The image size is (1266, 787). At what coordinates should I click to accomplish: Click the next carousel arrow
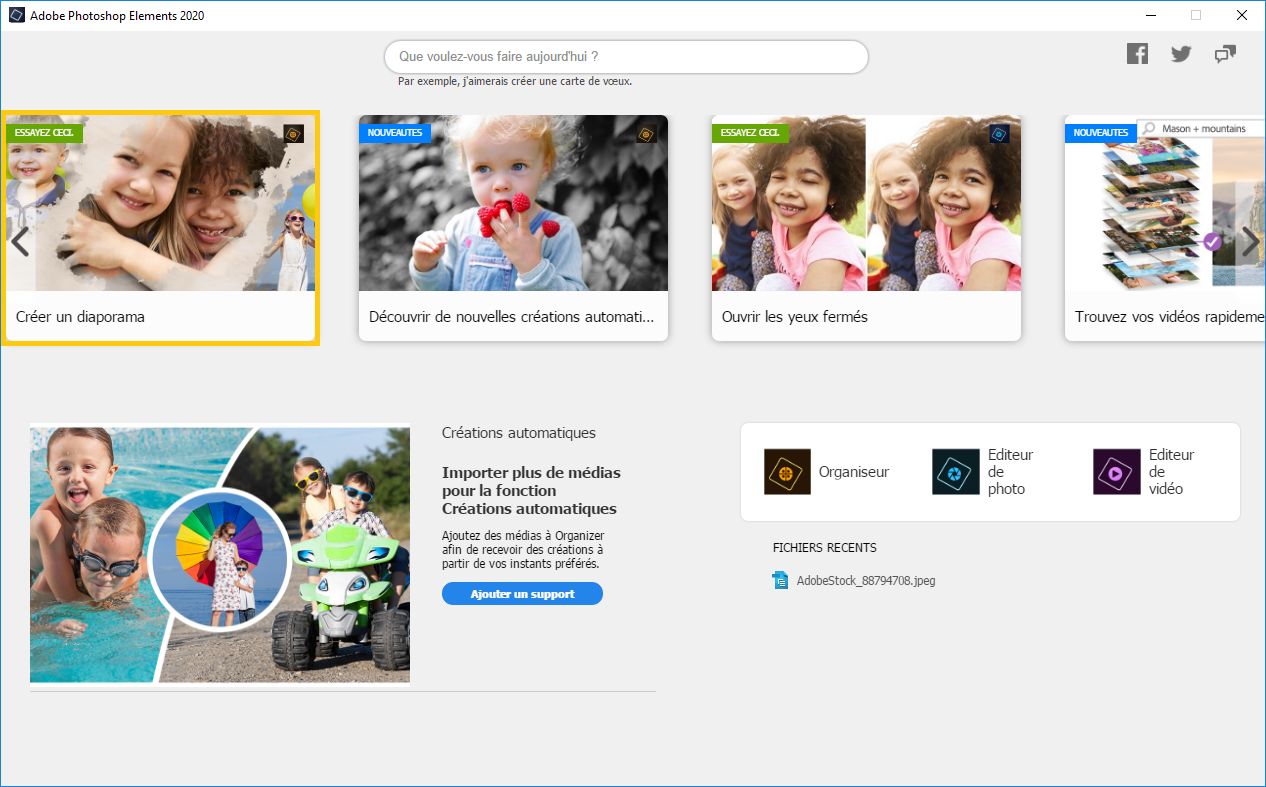click(x=1250, y=242)
